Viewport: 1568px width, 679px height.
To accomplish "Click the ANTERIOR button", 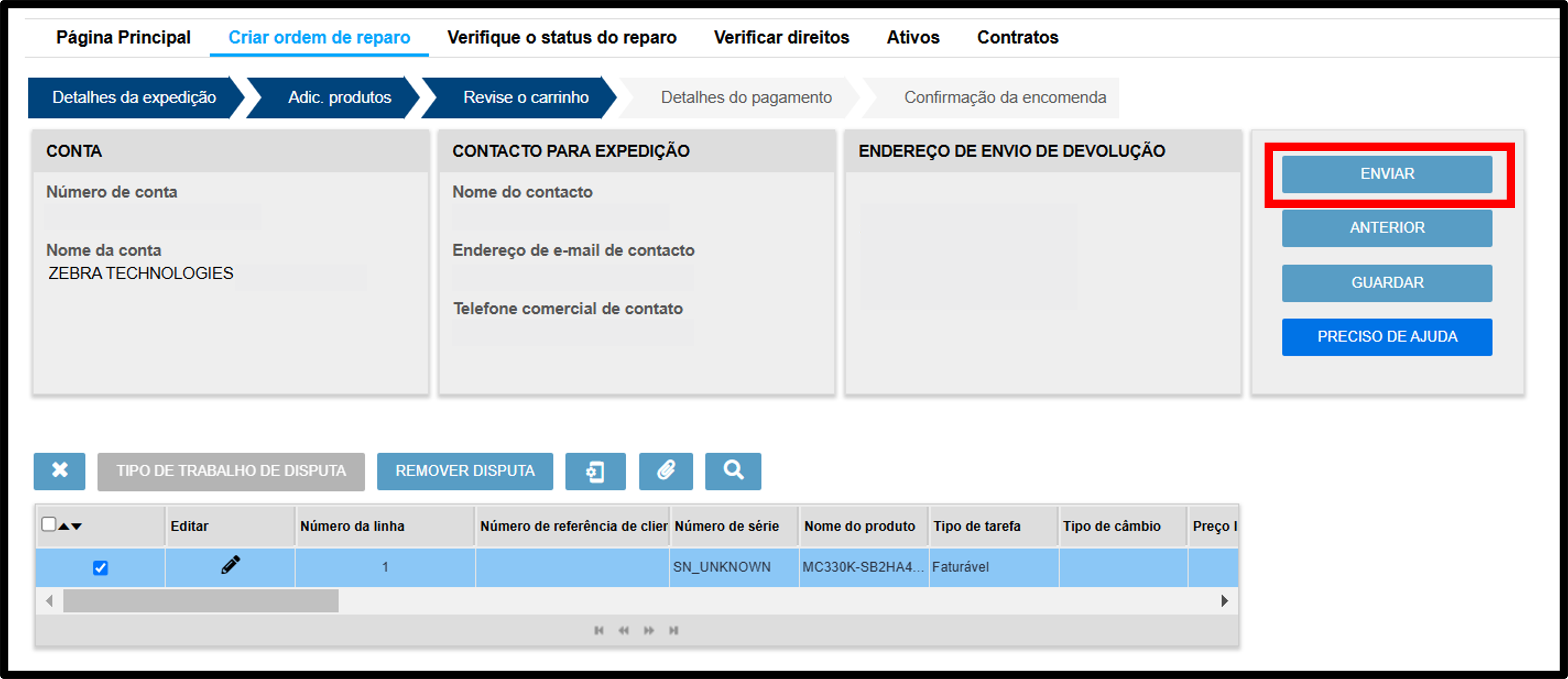I will click(x=1387, y=228).
